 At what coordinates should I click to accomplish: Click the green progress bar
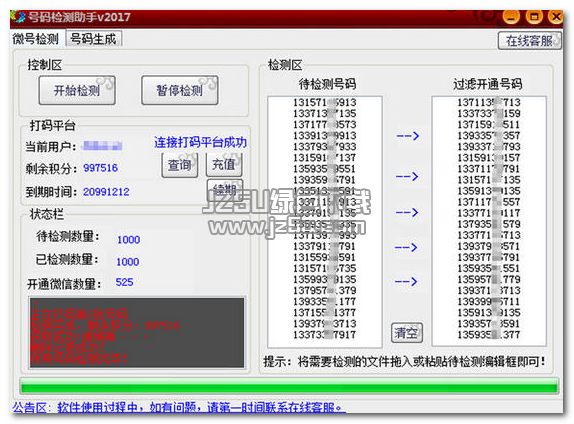[x=289, y=386]
